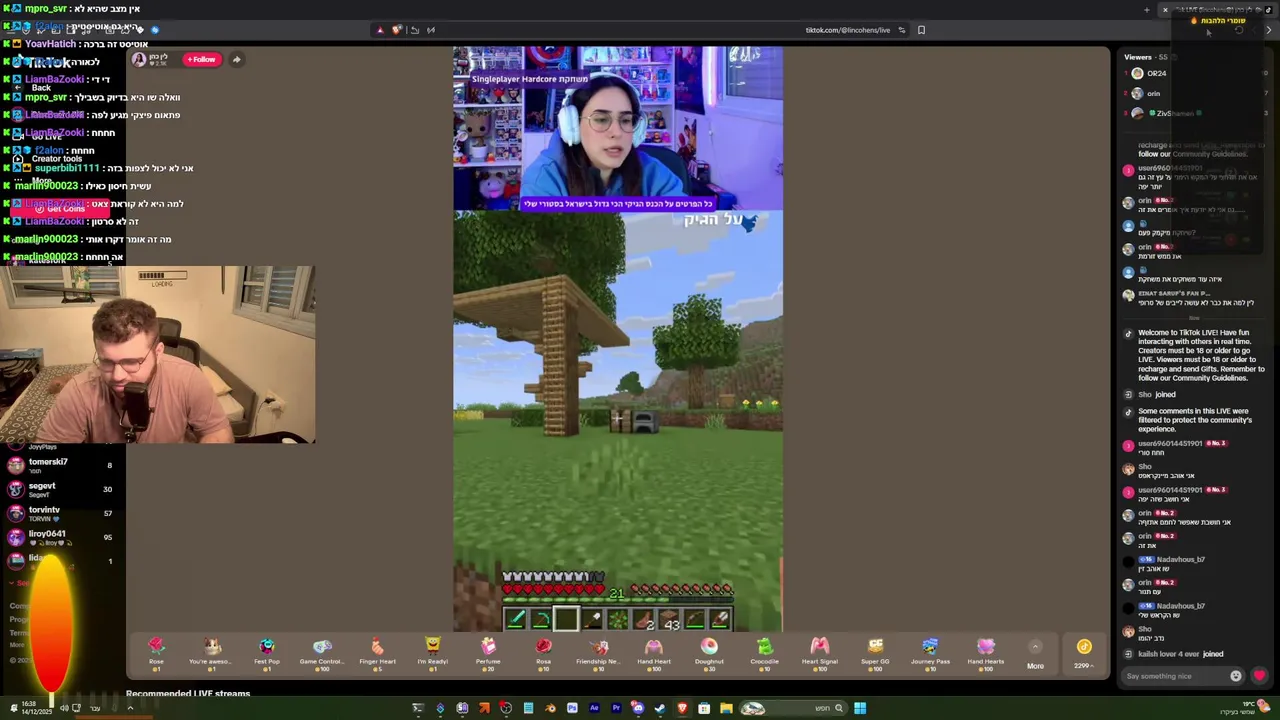Send the I'm Ready! gift
1280x720 pixels.
coord(432,653)
